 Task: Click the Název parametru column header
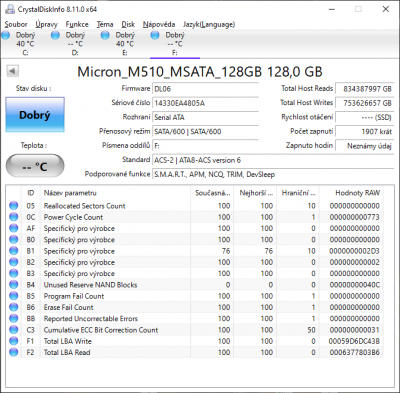tap(115, 193)
